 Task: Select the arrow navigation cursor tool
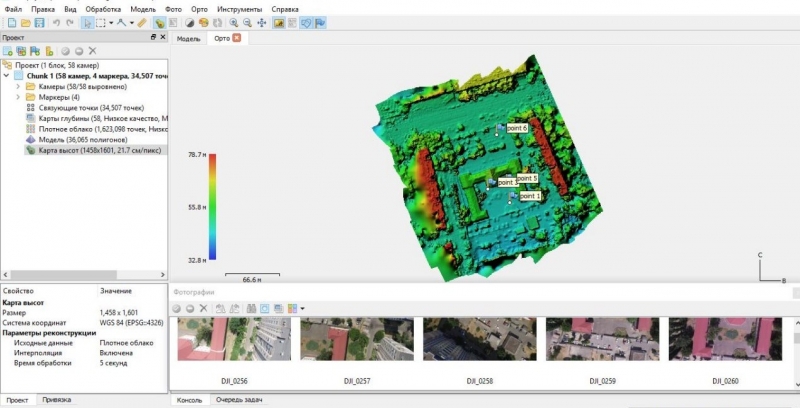[88, 22]
